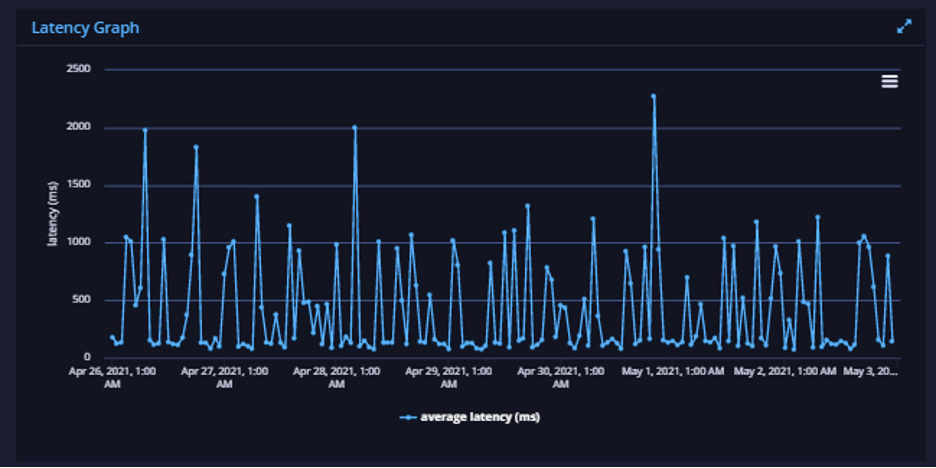Click the first tall peak after Apr 26

point(145,130)
